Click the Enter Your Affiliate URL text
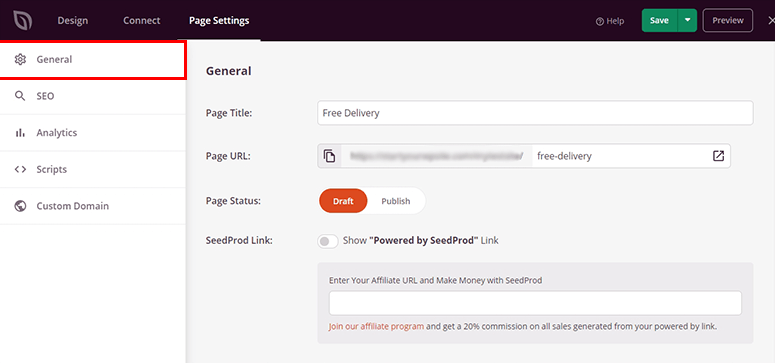This screenshot has width=775, height=363. point(435,280)
